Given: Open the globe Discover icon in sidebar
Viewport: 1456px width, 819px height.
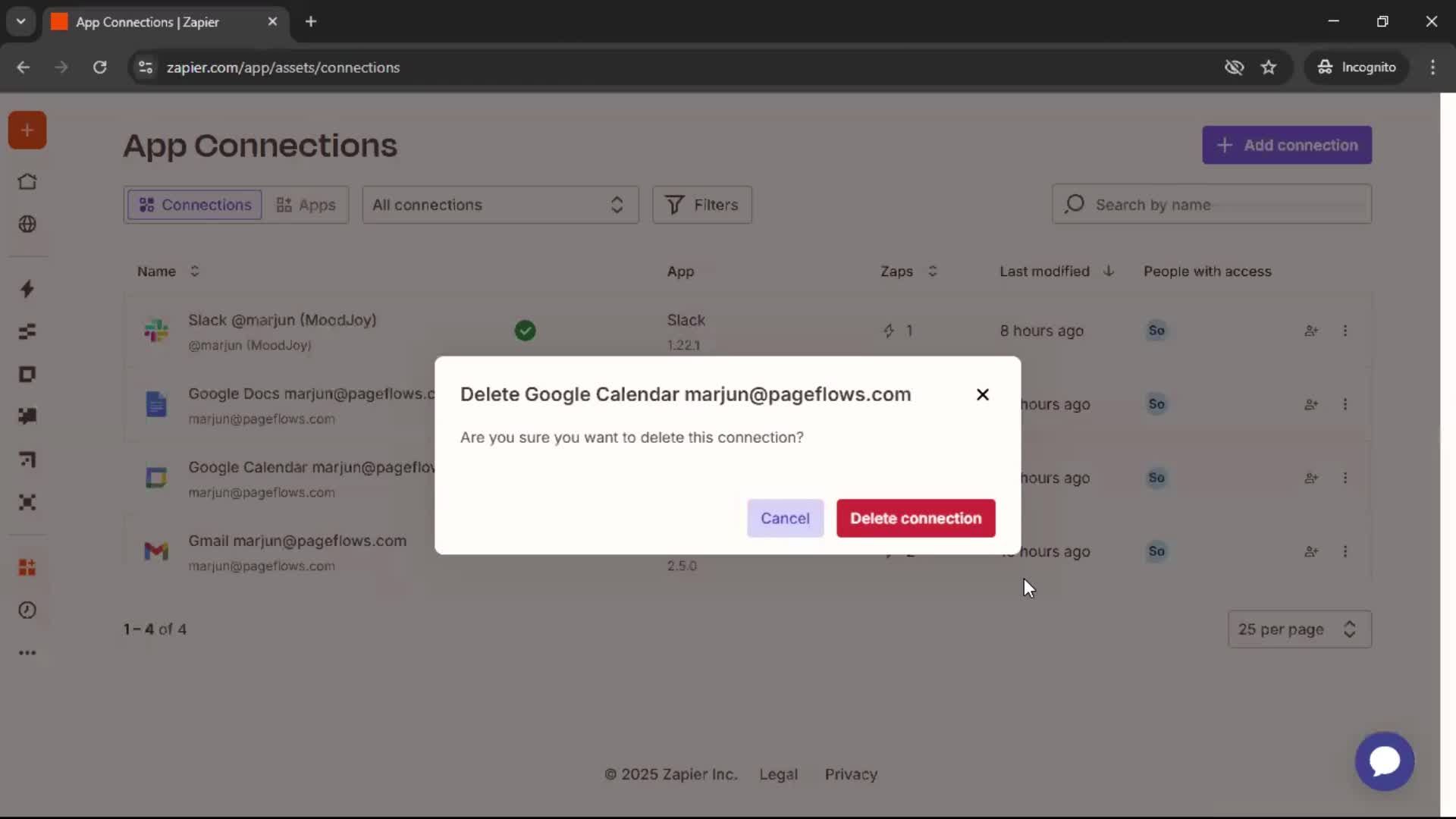Looking at the screenshot, I should tap(27, 224).
